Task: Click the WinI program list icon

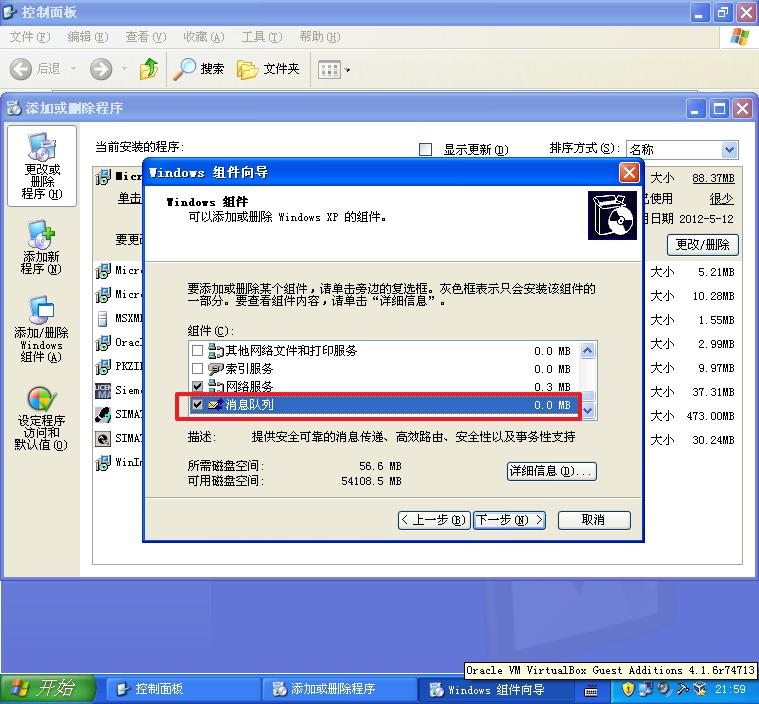Action: [x=103, y=463]
